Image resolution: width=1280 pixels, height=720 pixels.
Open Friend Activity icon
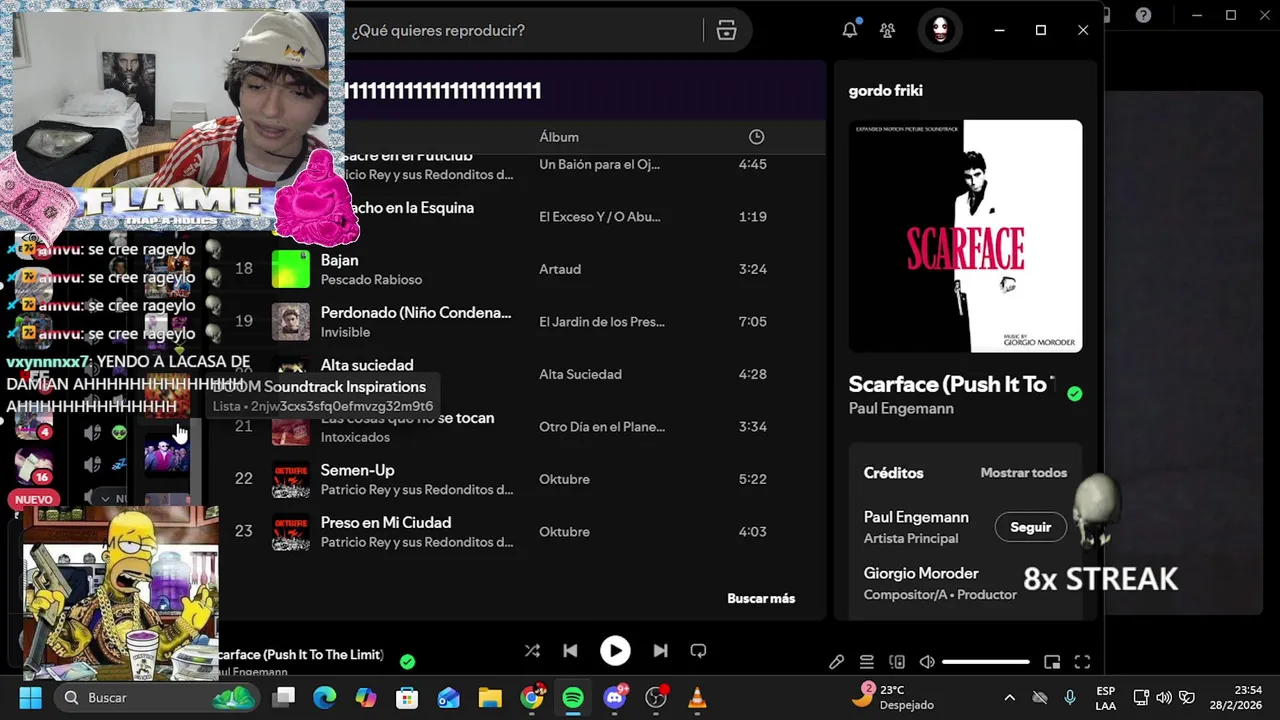[x=887, y=30]
